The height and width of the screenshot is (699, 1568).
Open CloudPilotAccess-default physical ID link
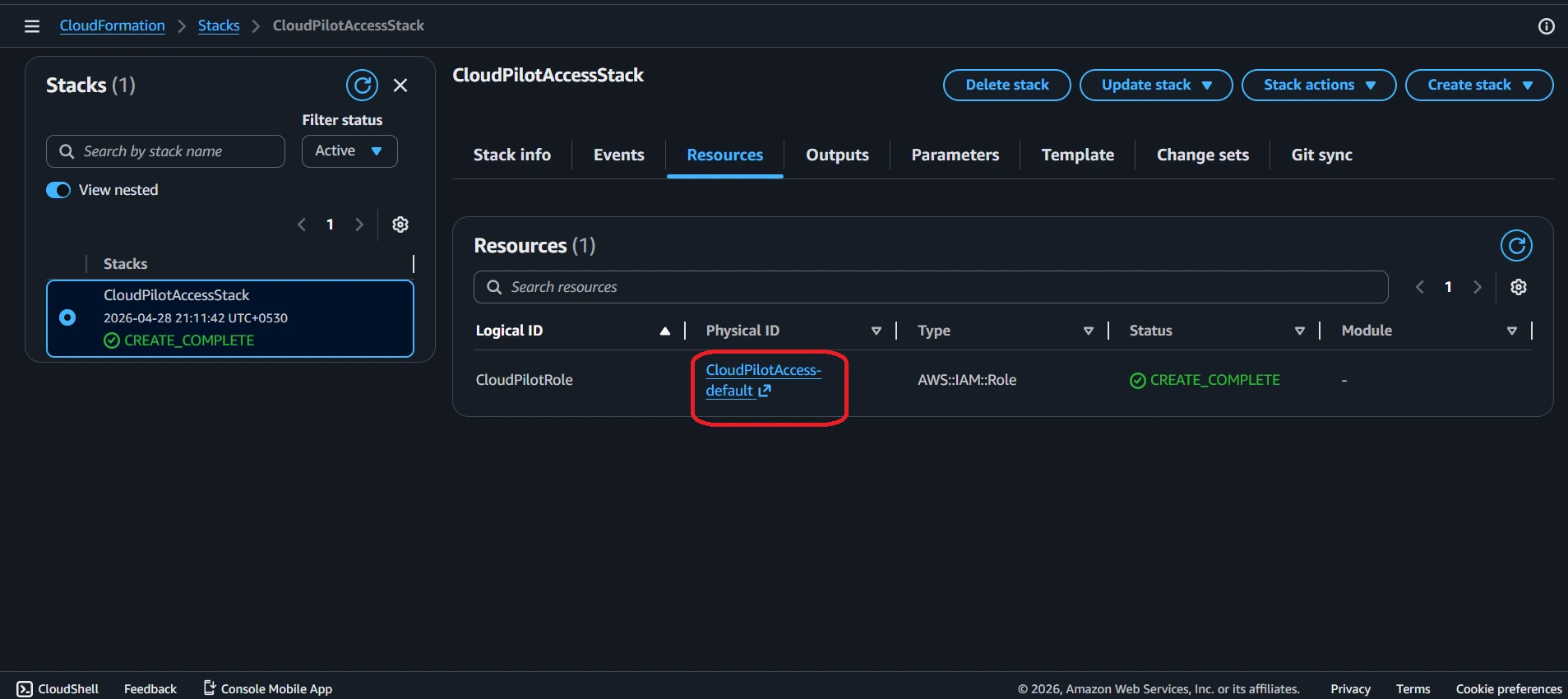coord(763,380)
